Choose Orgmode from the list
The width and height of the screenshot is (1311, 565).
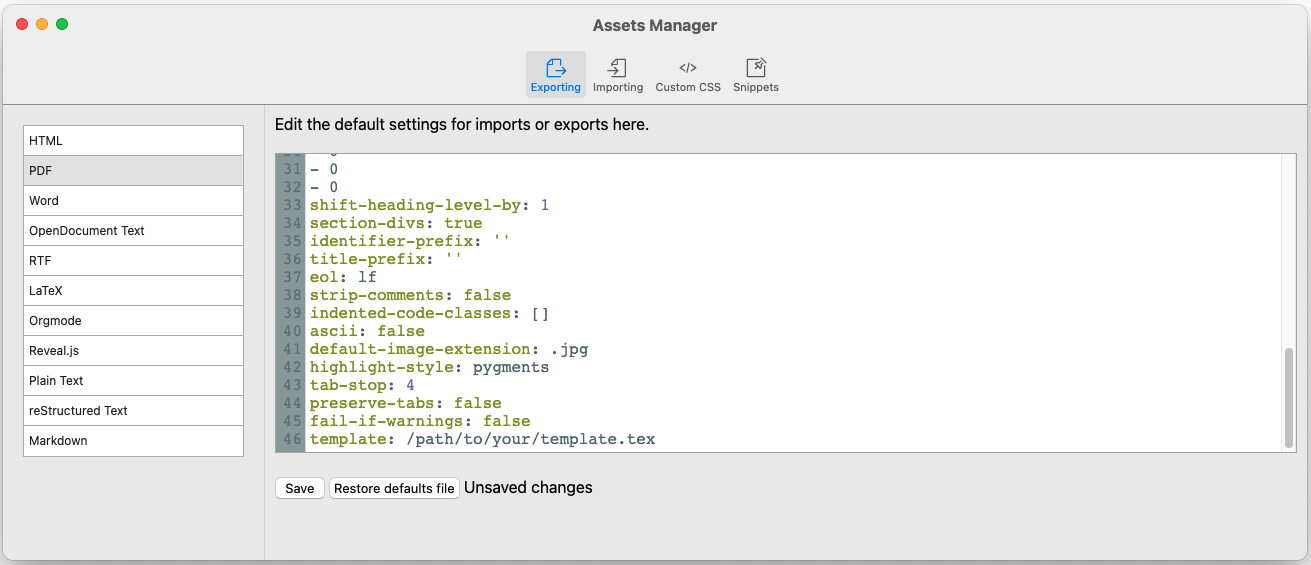point(133,321)
